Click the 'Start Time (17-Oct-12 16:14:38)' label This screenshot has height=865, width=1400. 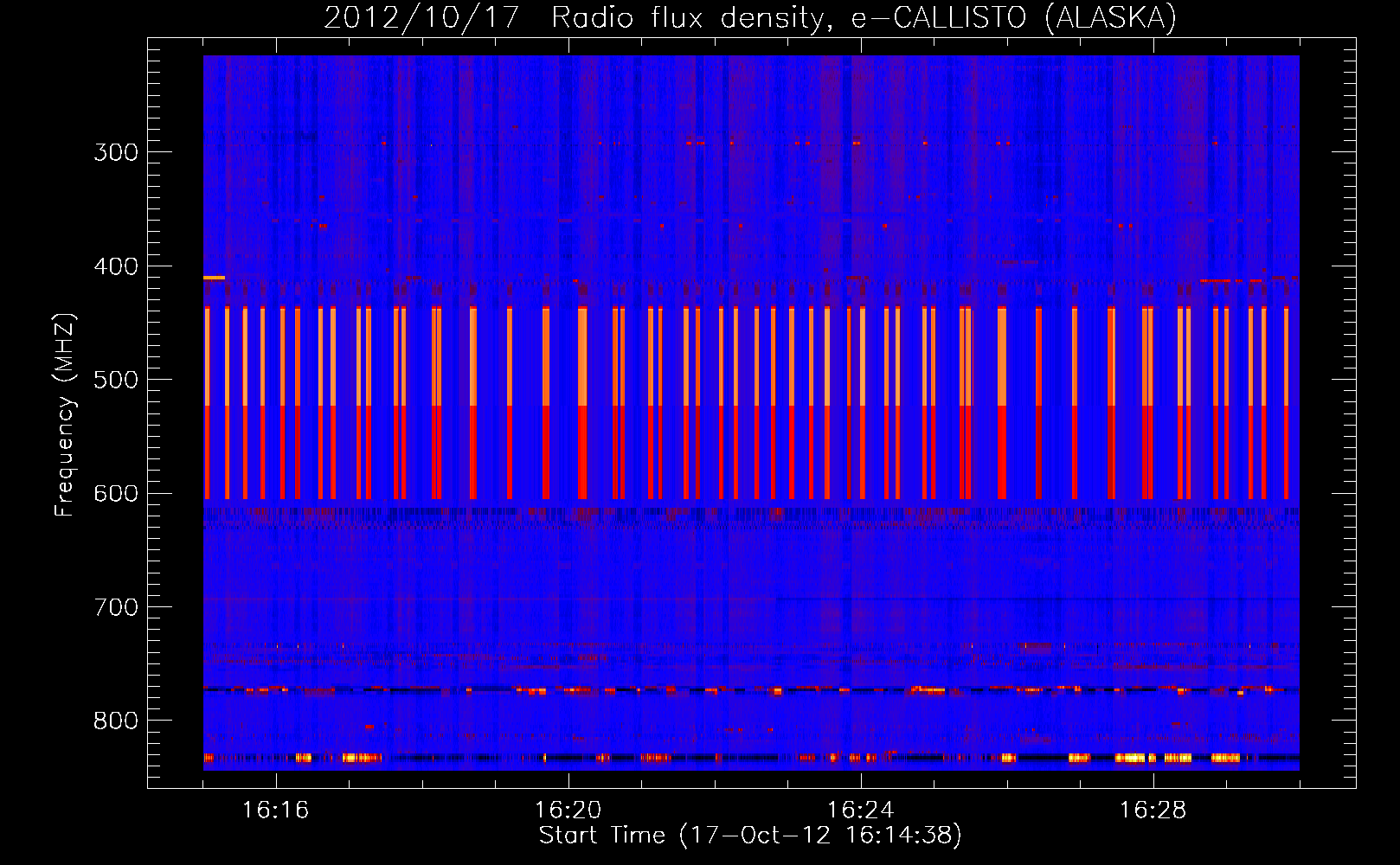(x=750, y=835)
